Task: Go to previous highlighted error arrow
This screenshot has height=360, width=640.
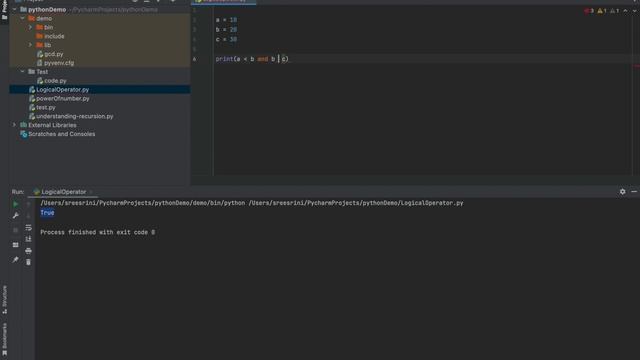Action: pos(625,11)
